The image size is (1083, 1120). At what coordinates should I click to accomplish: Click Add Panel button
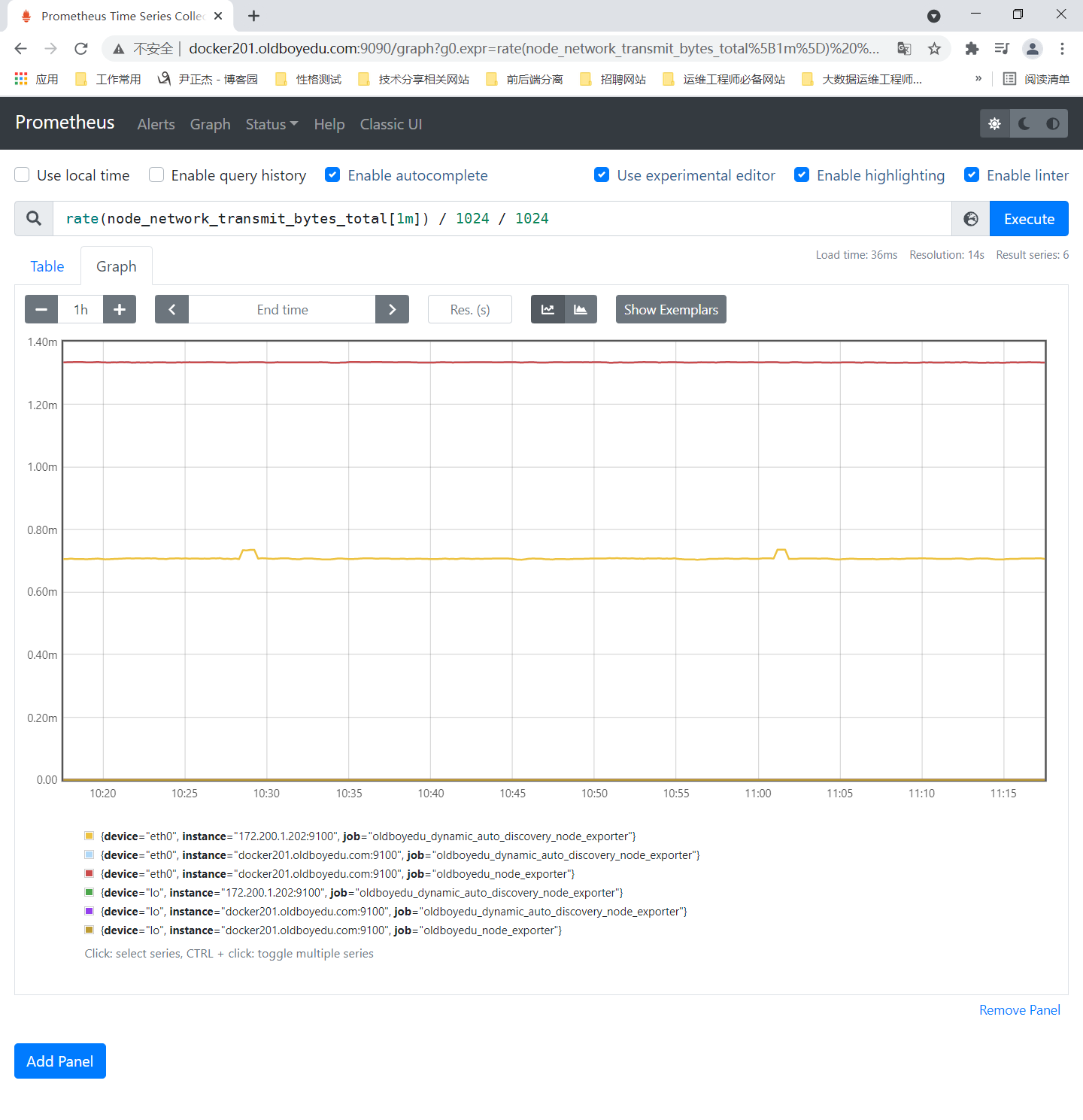pyautogui.click(x=60, y=1061)
